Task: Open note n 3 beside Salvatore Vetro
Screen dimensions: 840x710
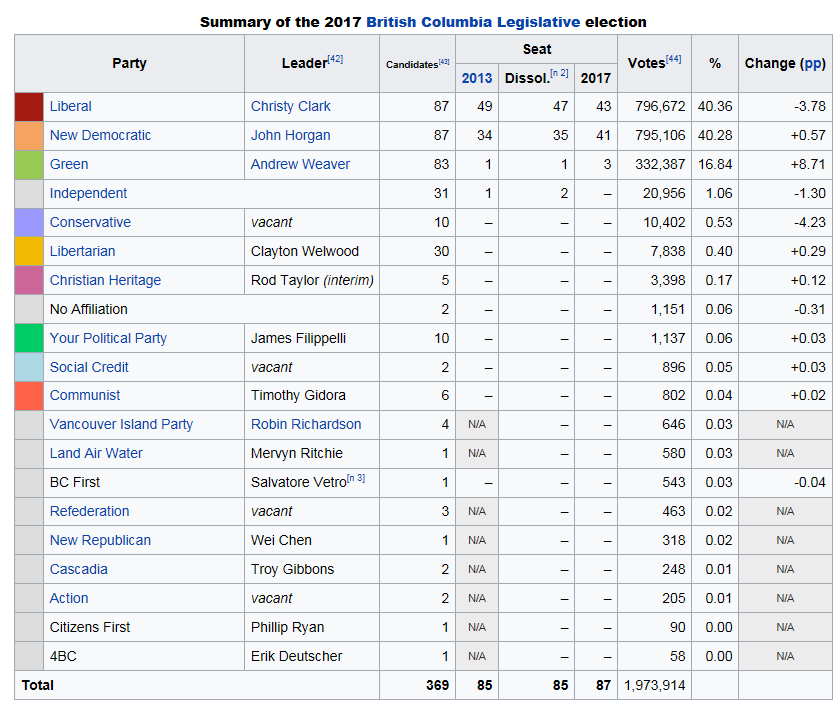Action: (356, 478)
